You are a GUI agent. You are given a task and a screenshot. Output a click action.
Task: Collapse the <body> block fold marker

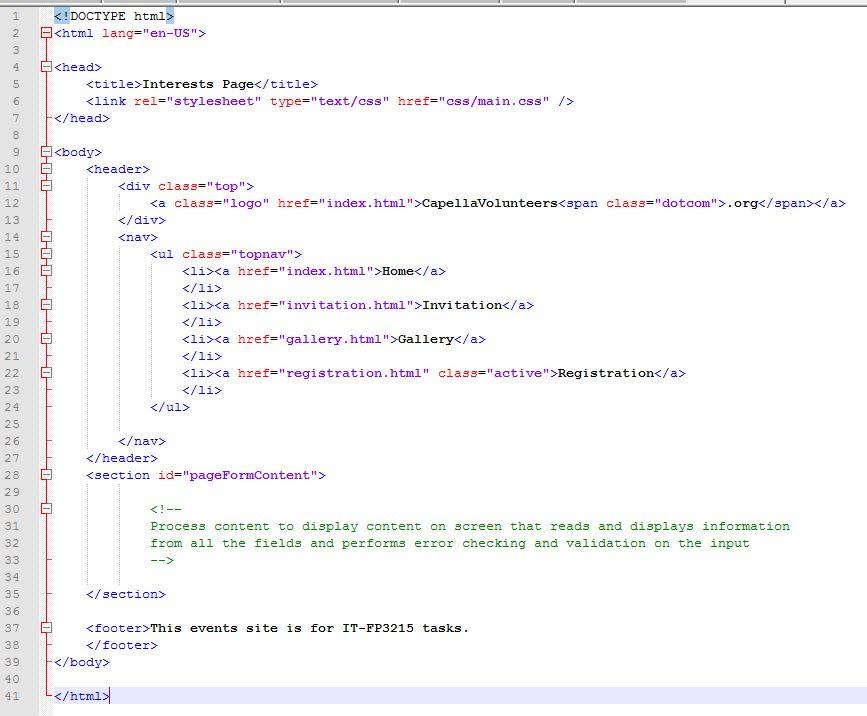[46, 152]
